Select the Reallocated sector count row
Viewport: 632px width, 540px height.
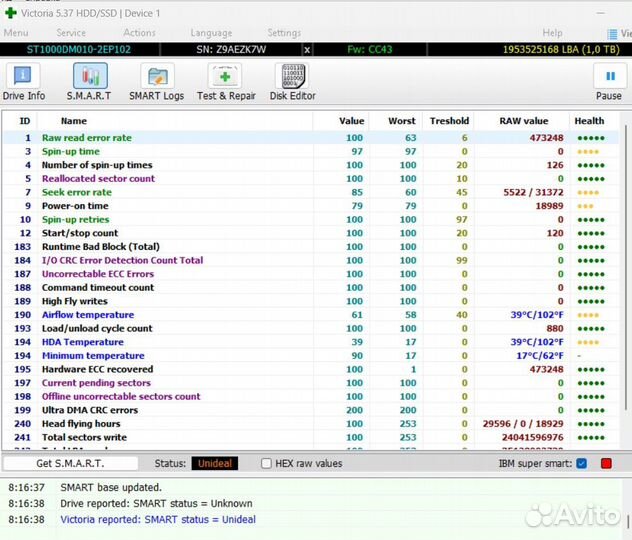[x=310, y=179]
